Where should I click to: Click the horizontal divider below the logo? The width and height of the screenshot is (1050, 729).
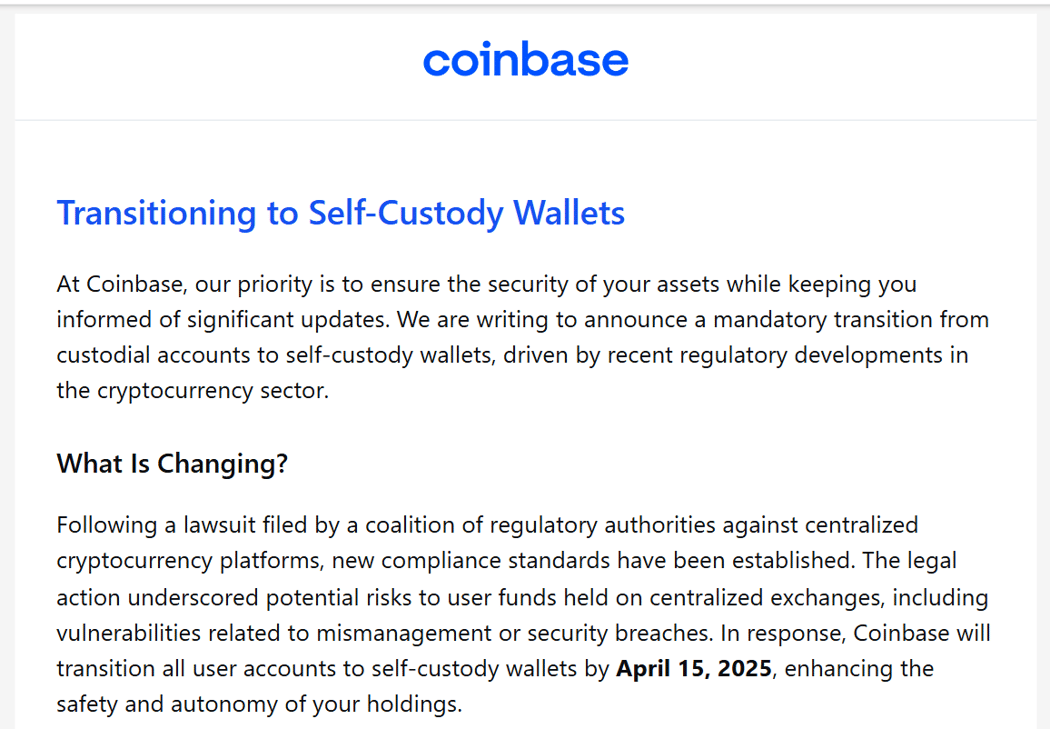click(526, 120)
